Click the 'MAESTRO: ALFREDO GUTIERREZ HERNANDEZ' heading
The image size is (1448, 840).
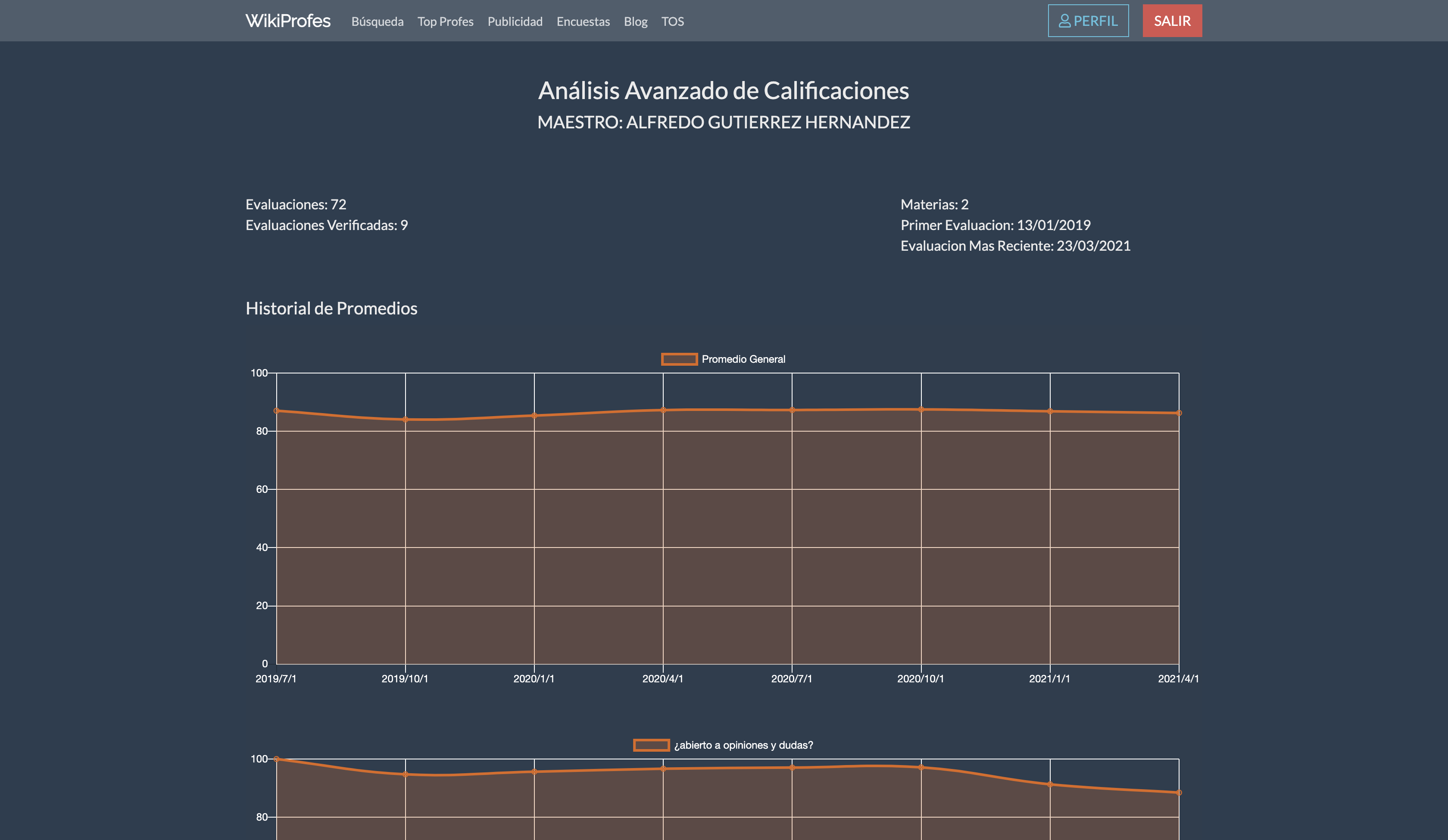pos(724,122)
